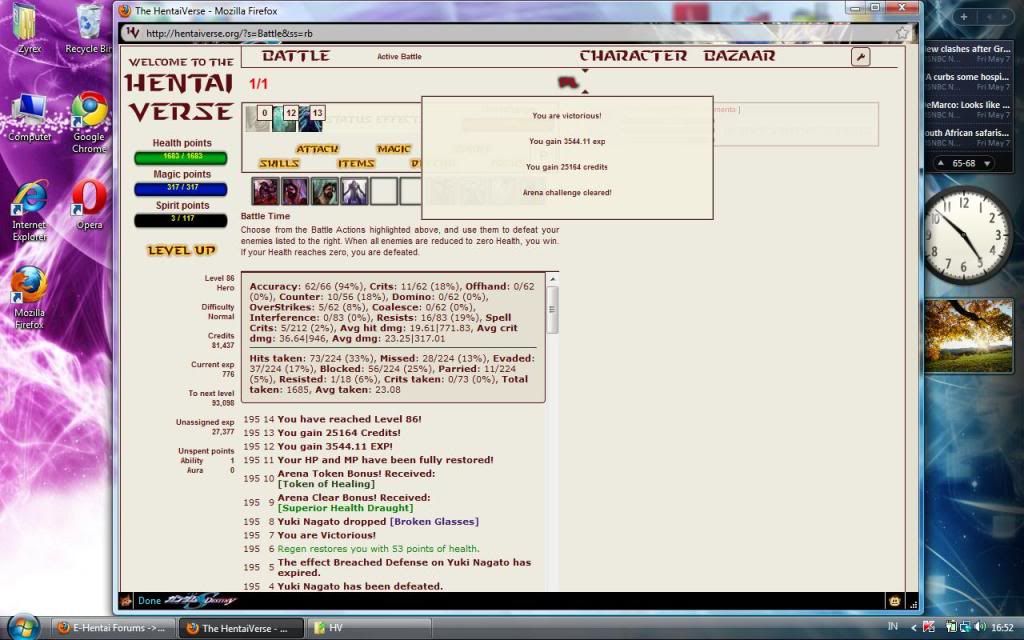
Task: Click the smiley icon in the Firefox status bar
Action: click(x=894, y=601)
